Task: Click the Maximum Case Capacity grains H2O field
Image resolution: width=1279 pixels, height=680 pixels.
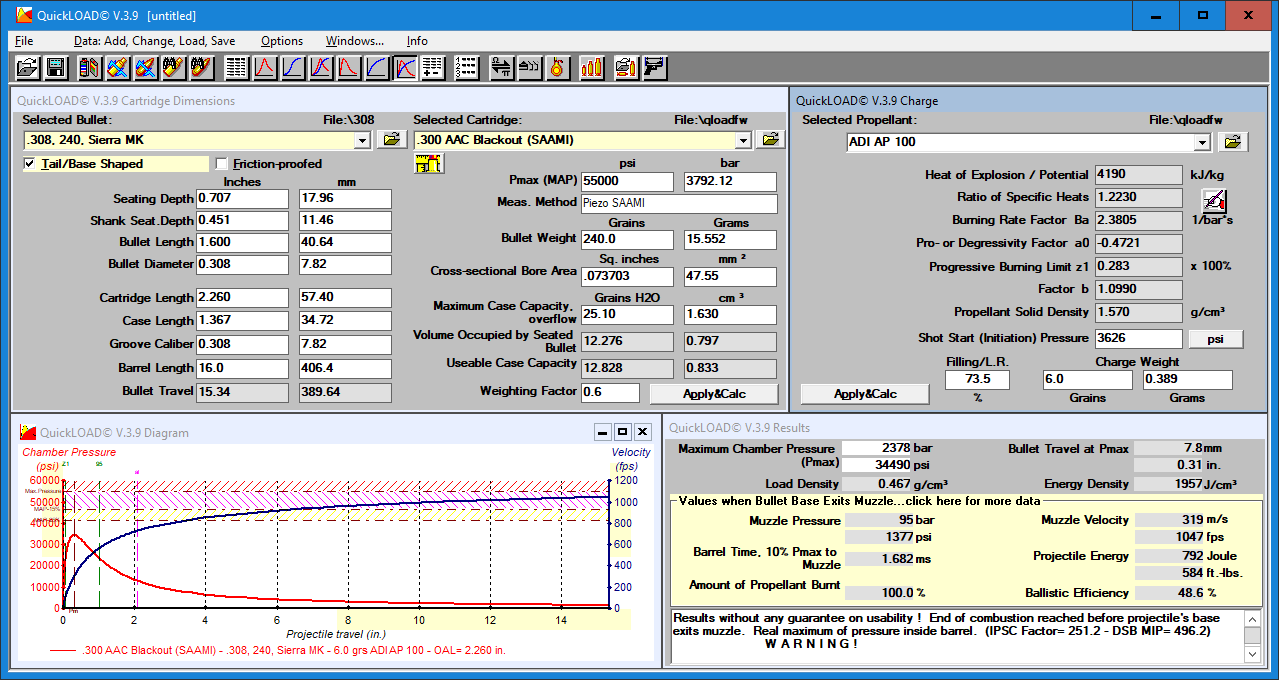Action: pyautogui.click(x=627, y=315)
